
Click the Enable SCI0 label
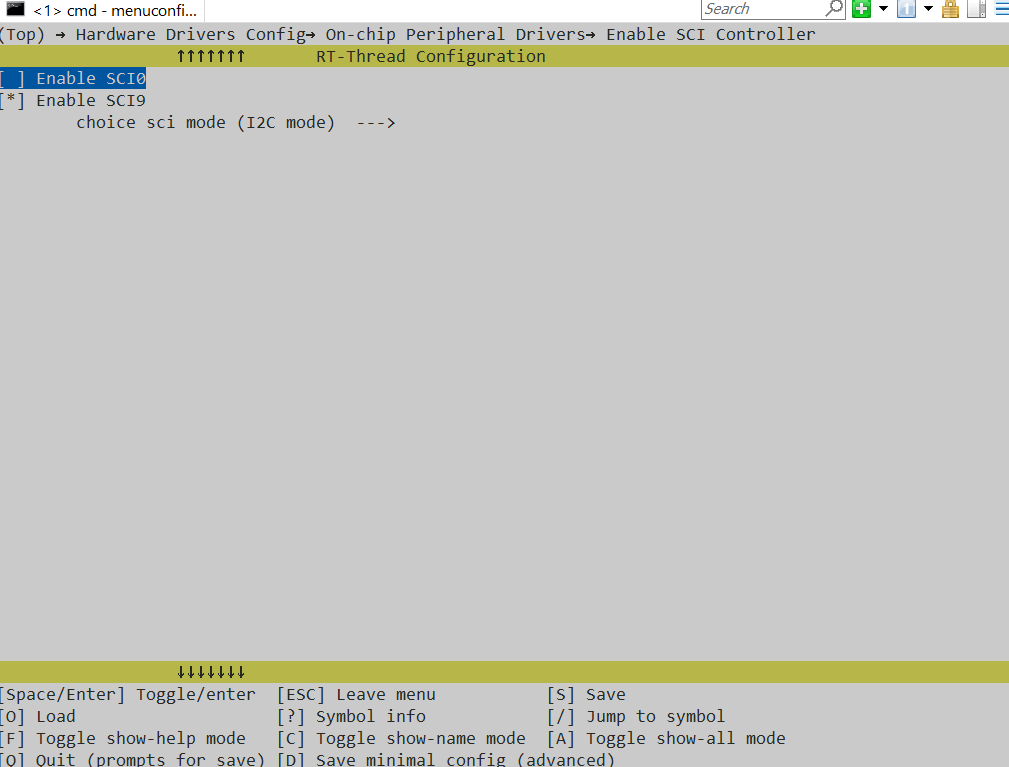coord(91,79)
